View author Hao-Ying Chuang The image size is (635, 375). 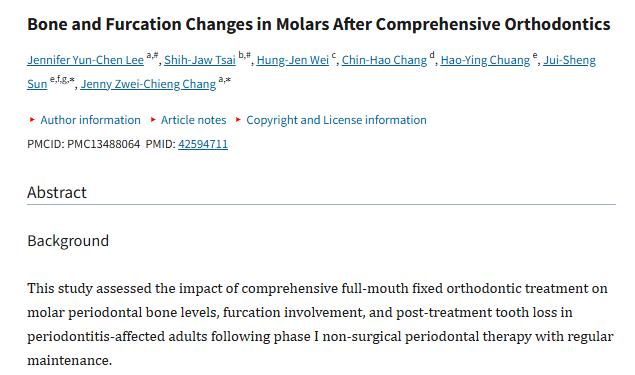coord(485,60)
